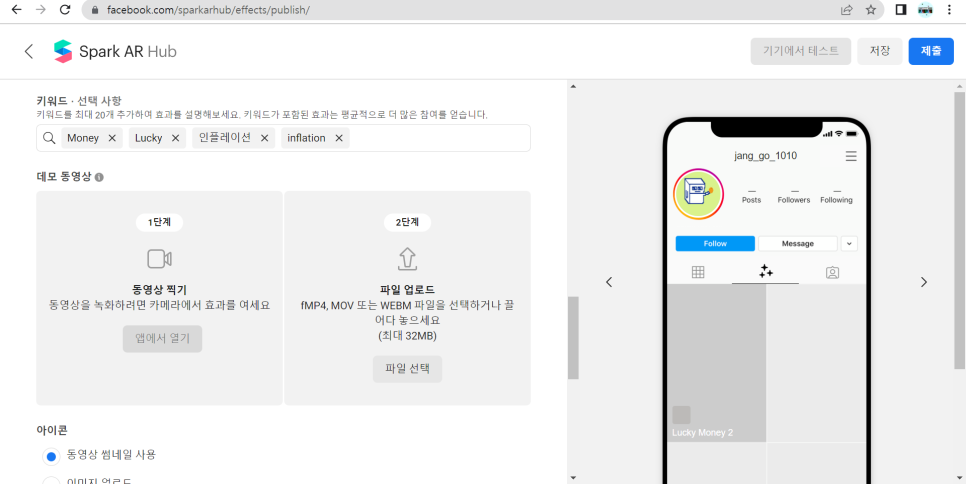Image resolution: width=966 pixels, height=484 pixels.
Task: Click the Followers count in preview
Action: [794, 196]
